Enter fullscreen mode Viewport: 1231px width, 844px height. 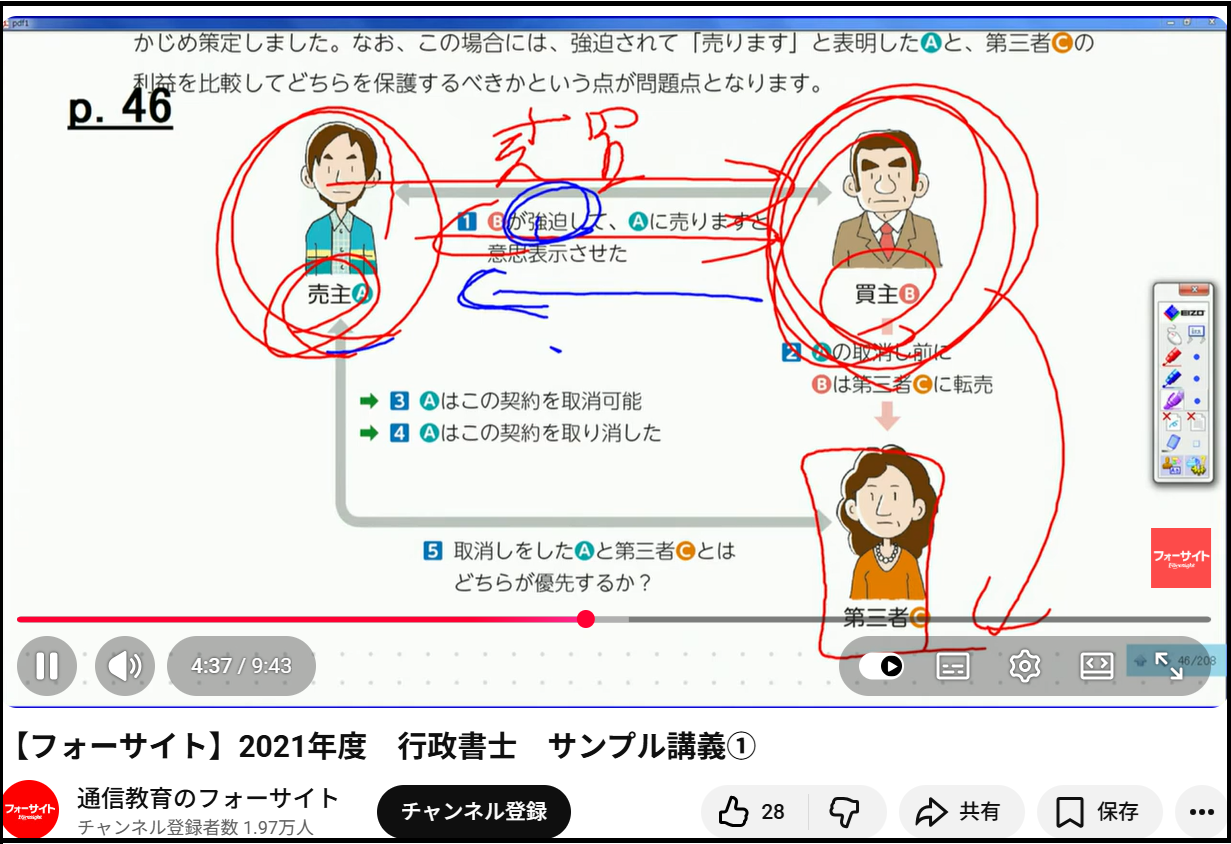point(1169,666)
